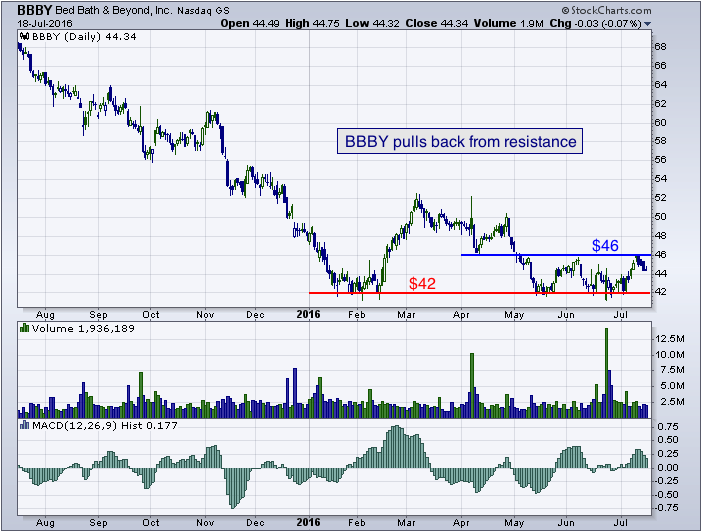
Task: Click the 0.00 MACD axis label
Action: coord(668,468)
